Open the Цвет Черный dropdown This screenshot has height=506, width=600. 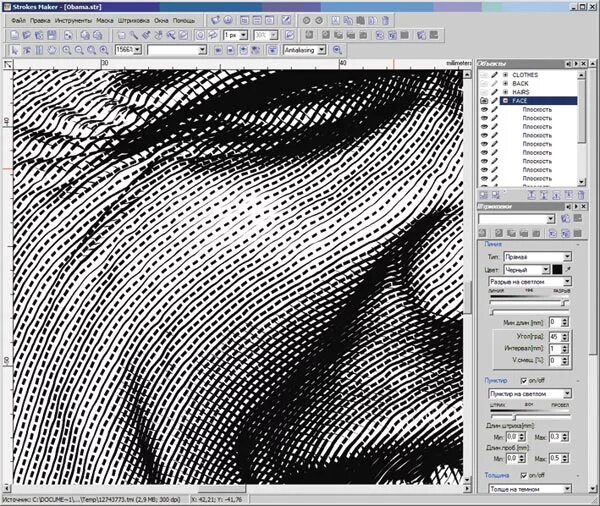click(546, 269)
